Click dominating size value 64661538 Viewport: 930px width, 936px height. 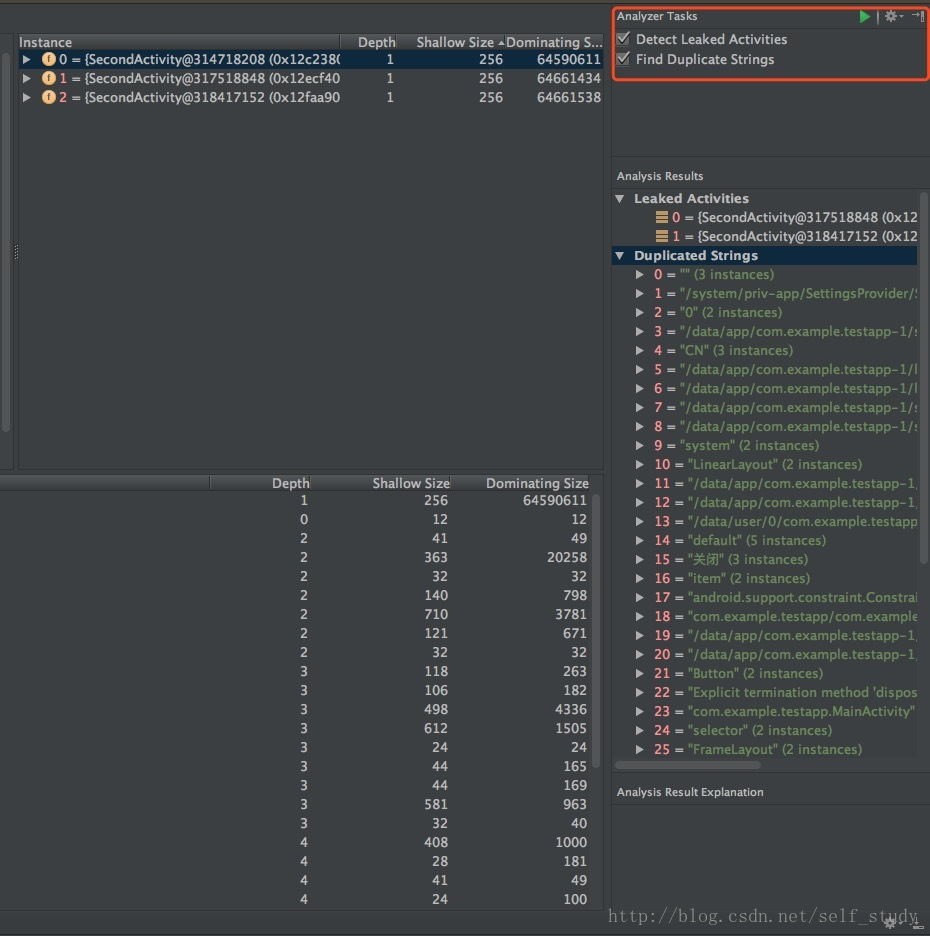(x=569, y=97)
